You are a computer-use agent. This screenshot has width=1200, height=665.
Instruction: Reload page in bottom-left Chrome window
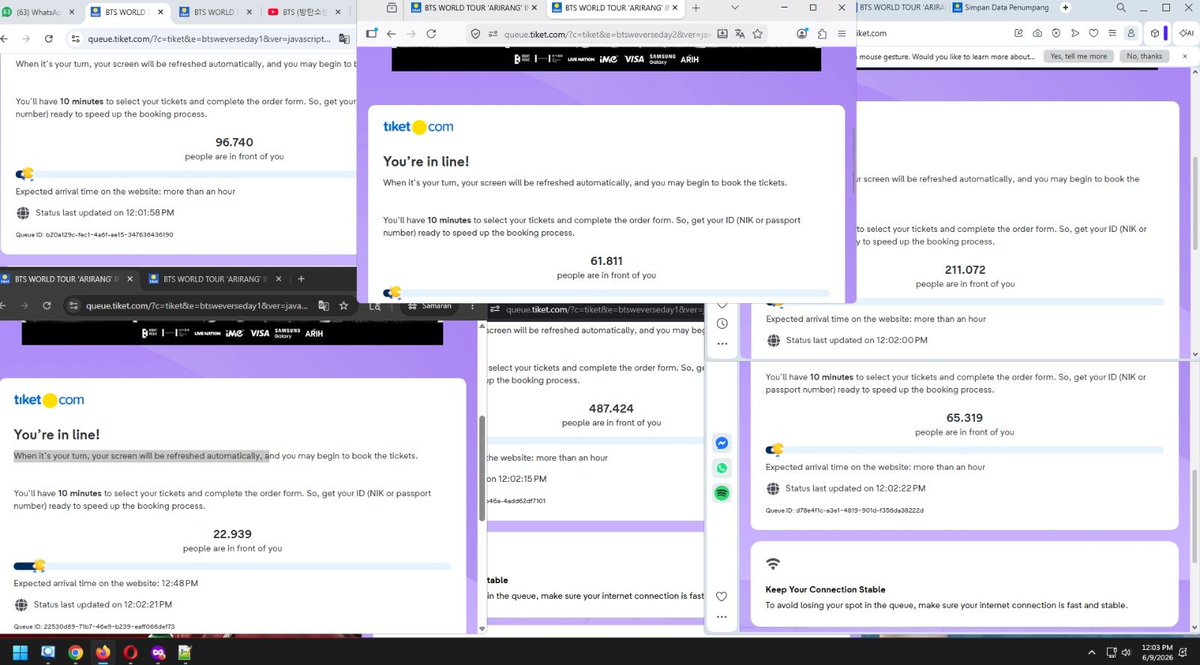[47, 306]
